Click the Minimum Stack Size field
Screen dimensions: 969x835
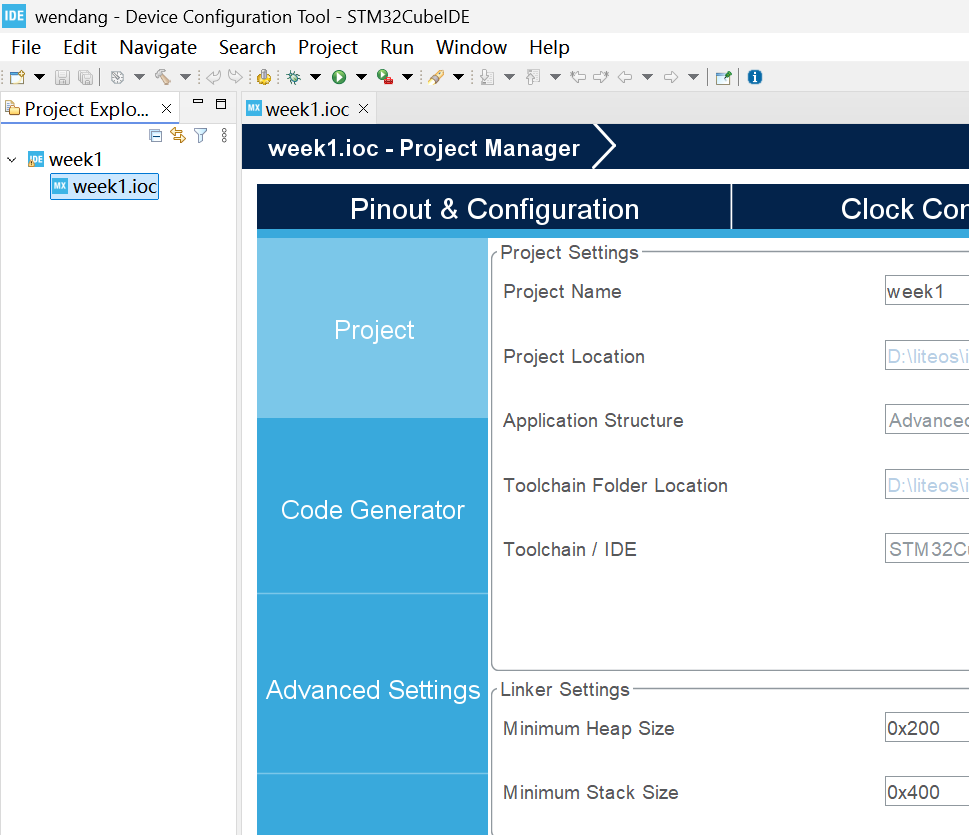[927, 791]
